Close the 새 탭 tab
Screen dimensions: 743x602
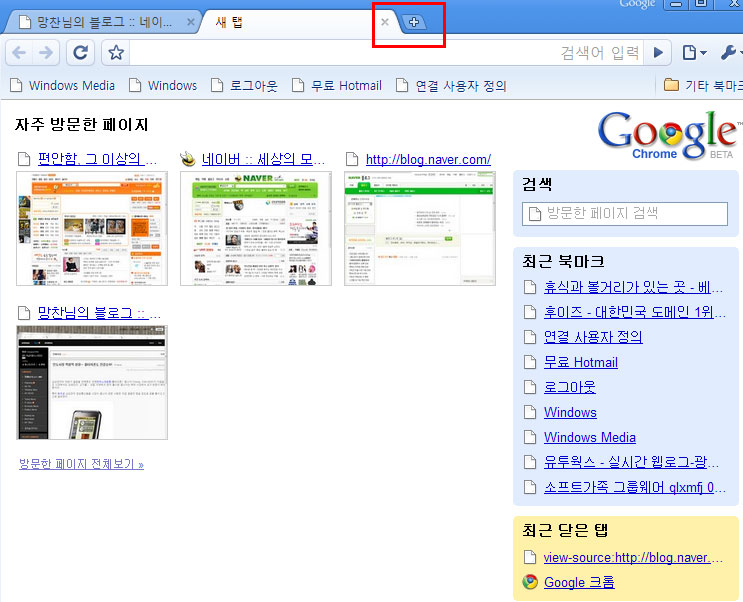pyautogui.click(x=385, y=22)
